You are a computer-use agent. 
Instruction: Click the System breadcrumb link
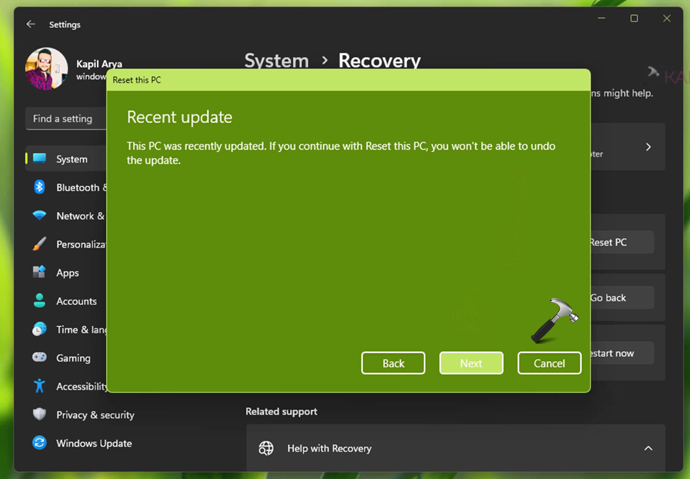tap(276, 61)
